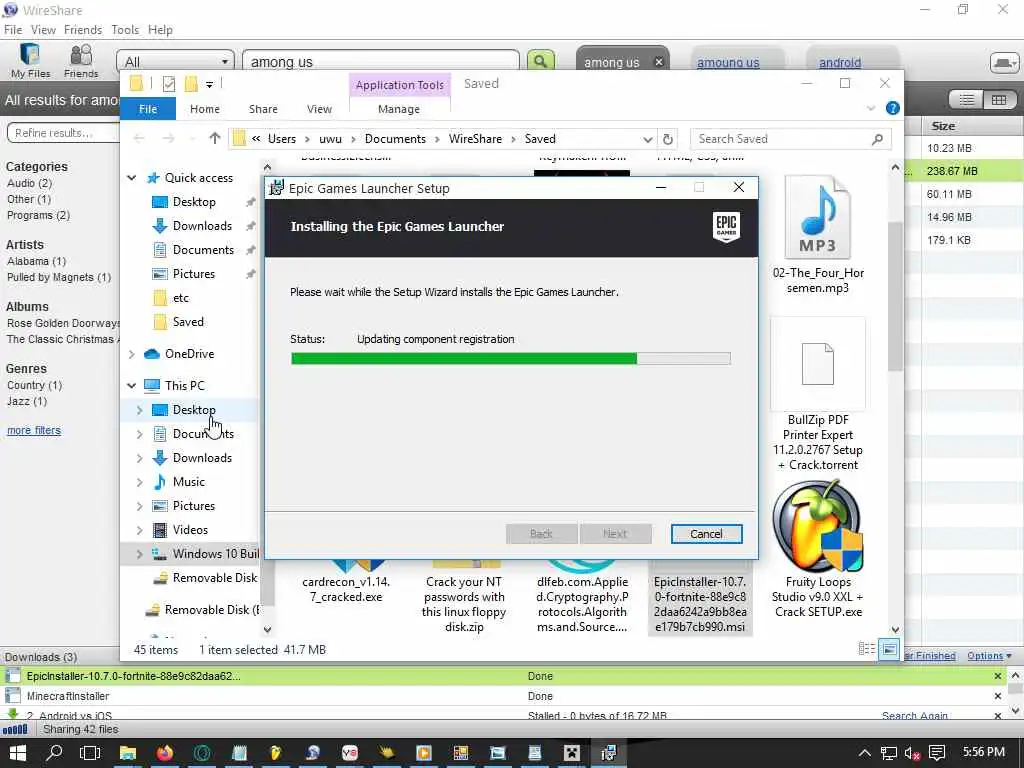This screenshot has width=1024, height=768.
Task: Switch WireShare results to list view
Action: click(x=967, y=100)
